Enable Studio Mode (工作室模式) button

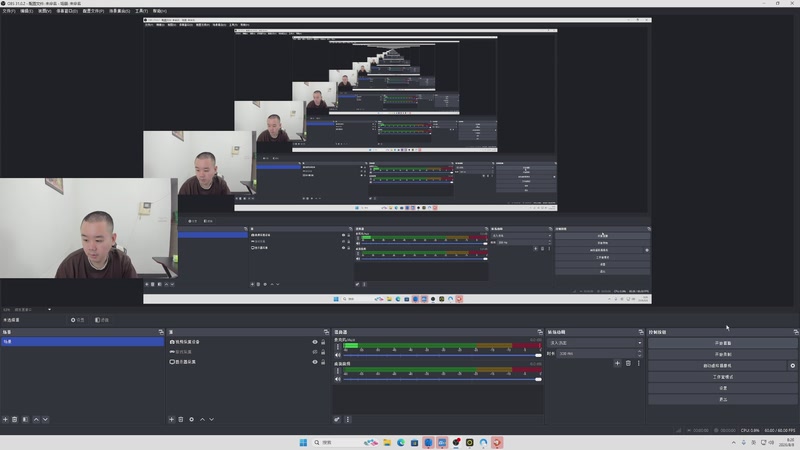[722, 377]
